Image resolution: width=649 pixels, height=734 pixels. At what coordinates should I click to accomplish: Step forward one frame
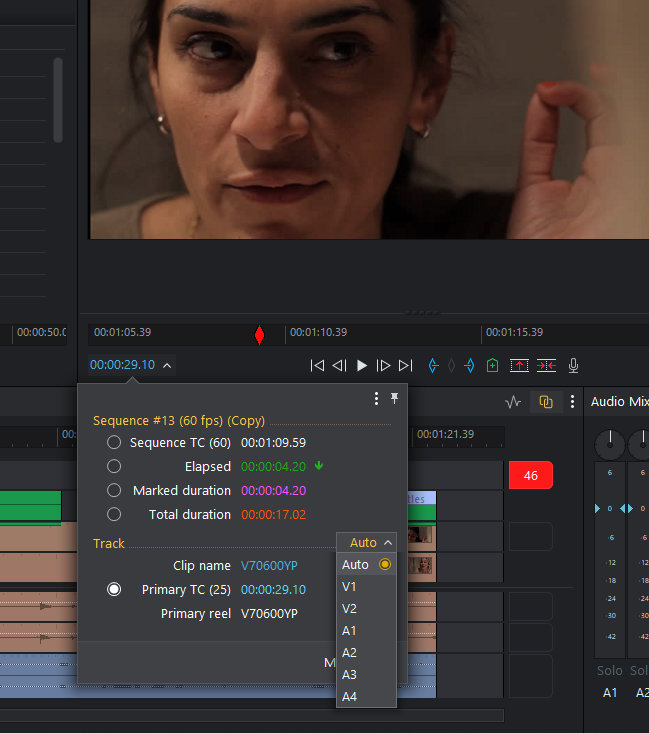(x=383, y=366)
